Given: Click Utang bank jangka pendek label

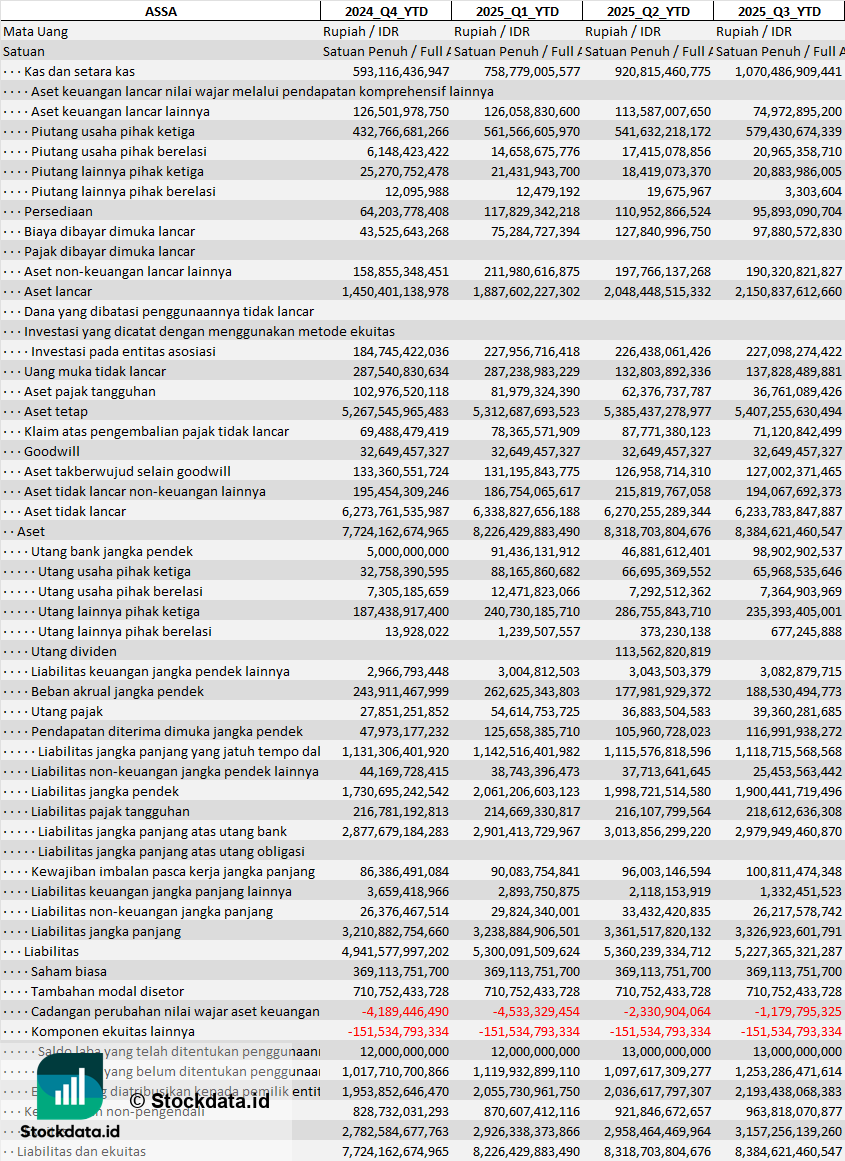Looking at the screenshot, I should pyautogui.click(x=112, y=552).
